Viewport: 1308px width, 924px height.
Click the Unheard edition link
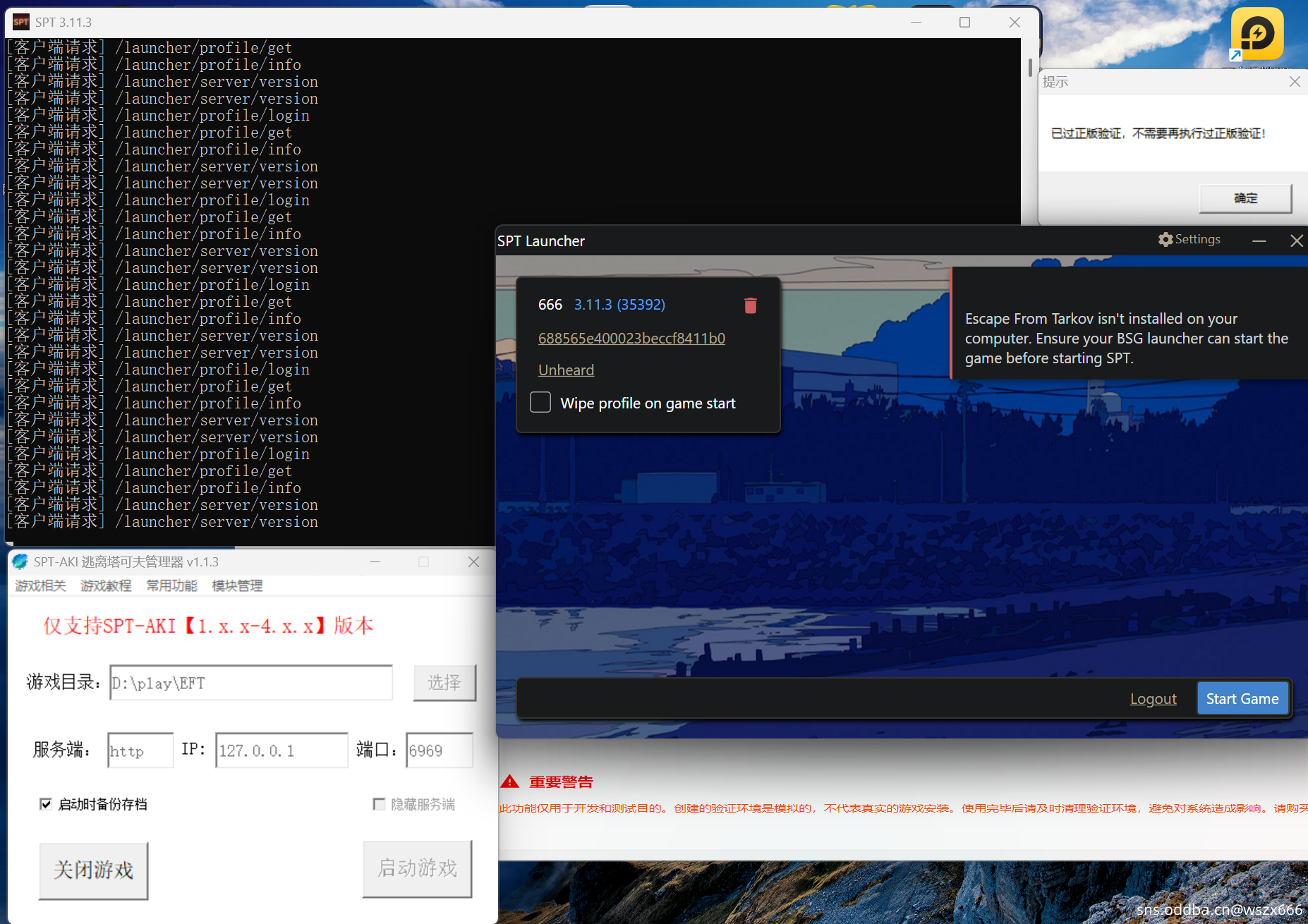click(x=566, y=370)
